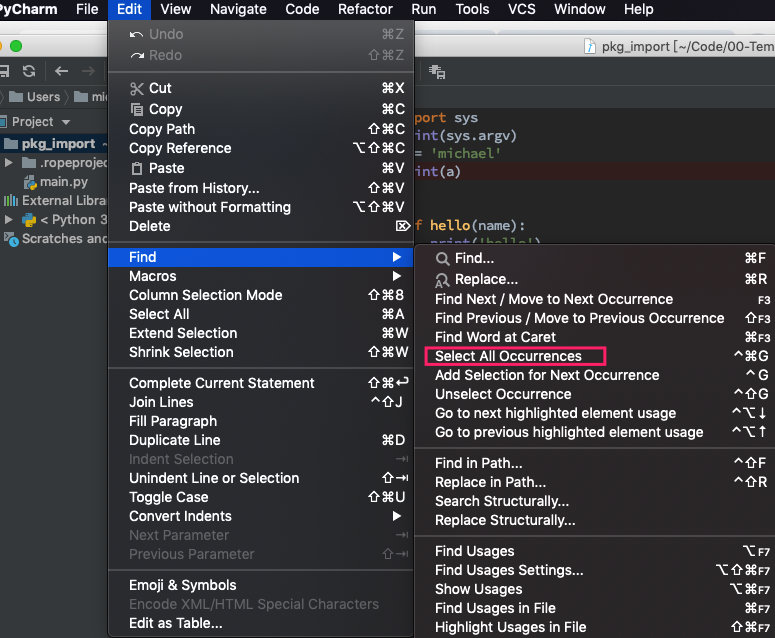The width and height of the screenshot is (775, 638).
Task: Choose Find Usages Settings...
Action: 594,570
